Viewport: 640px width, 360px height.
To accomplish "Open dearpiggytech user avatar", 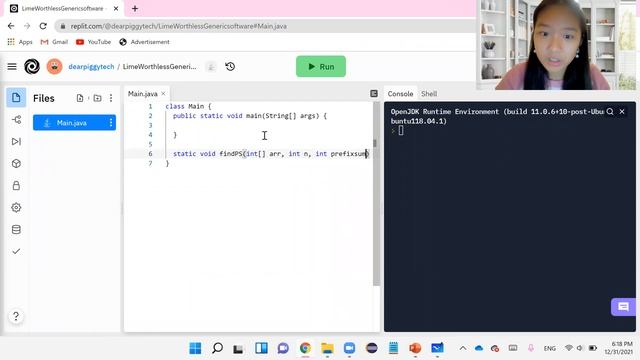I will pos(54,67).
